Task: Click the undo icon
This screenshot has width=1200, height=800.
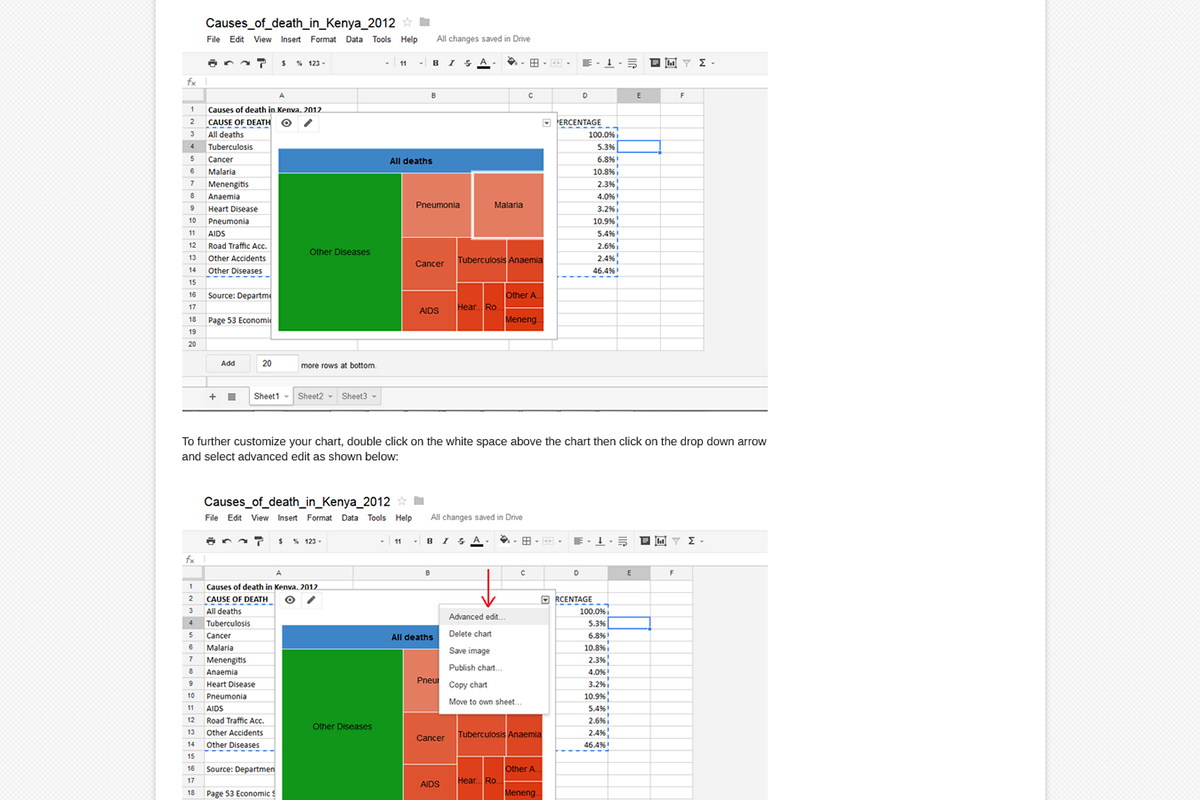Action: point(227,62)
